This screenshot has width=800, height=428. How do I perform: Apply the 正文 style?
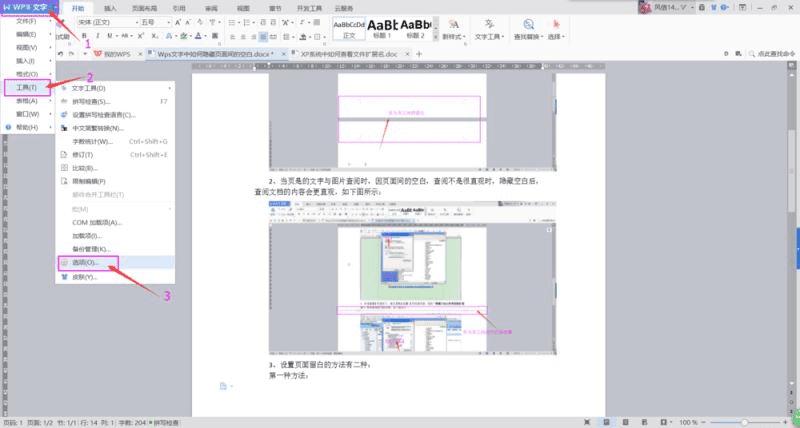click(349, 29)
